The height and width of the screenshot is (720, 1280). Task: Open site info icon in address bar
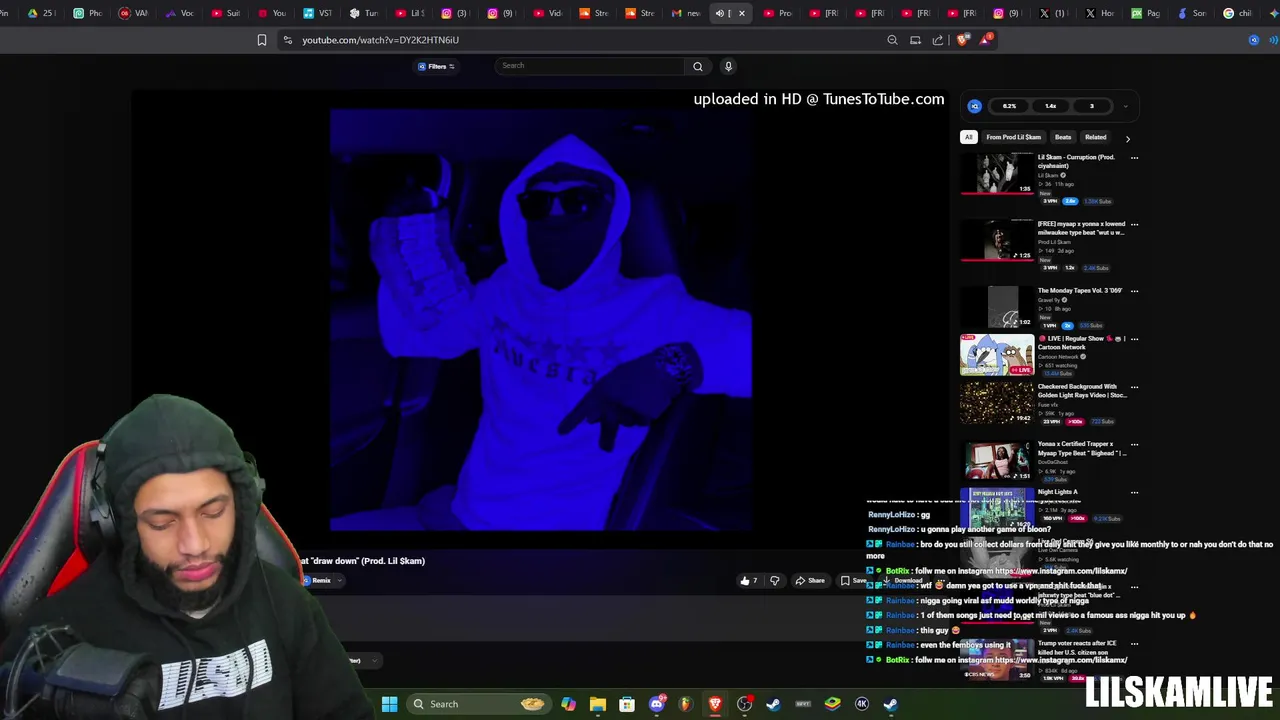288,40
